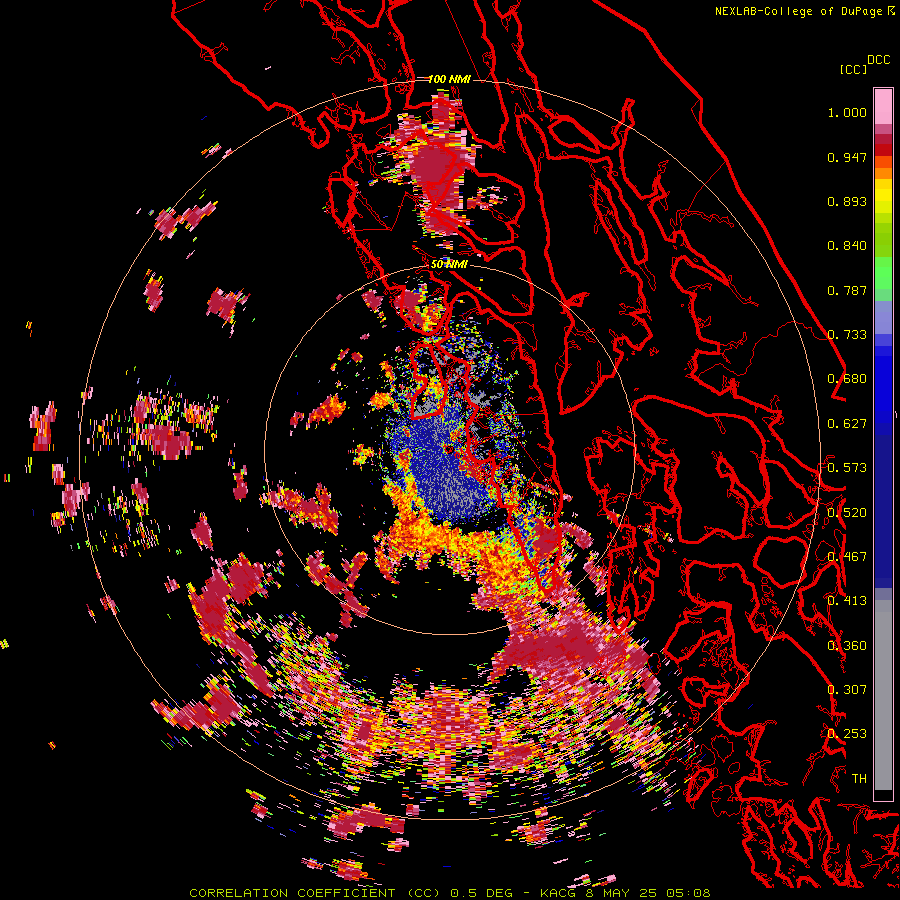Click the 1.000 legend value
Viewport: 900px width, 900px height.
[x=847, y=112]
